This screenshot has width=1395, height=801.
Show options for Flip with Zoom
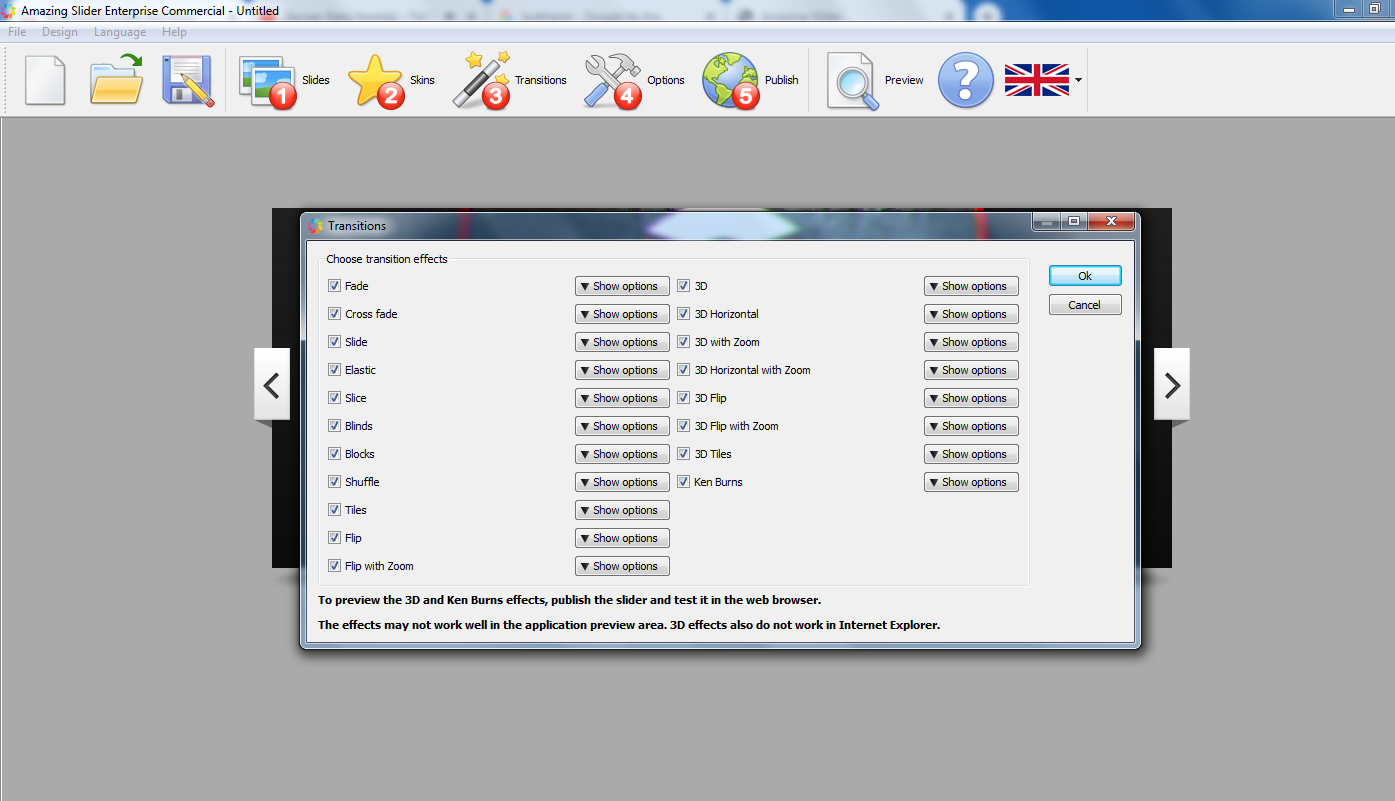point(622,566)
